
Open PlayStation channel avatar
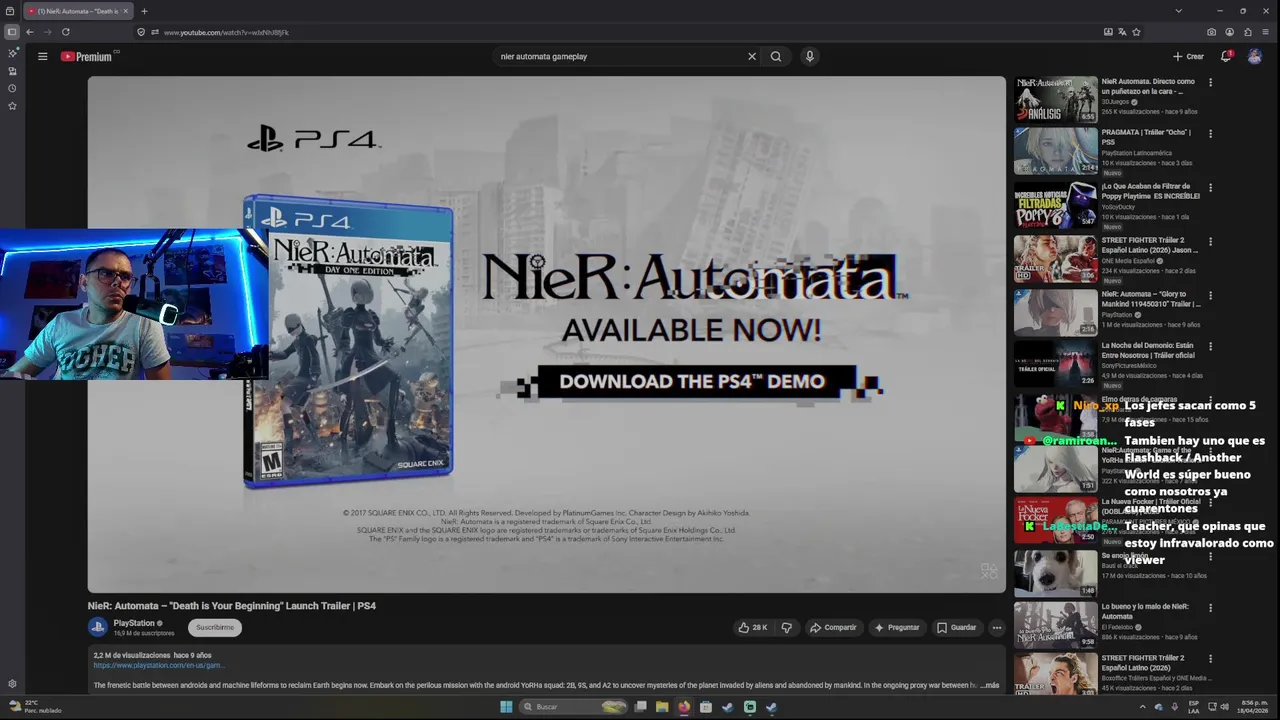(98, 627)
